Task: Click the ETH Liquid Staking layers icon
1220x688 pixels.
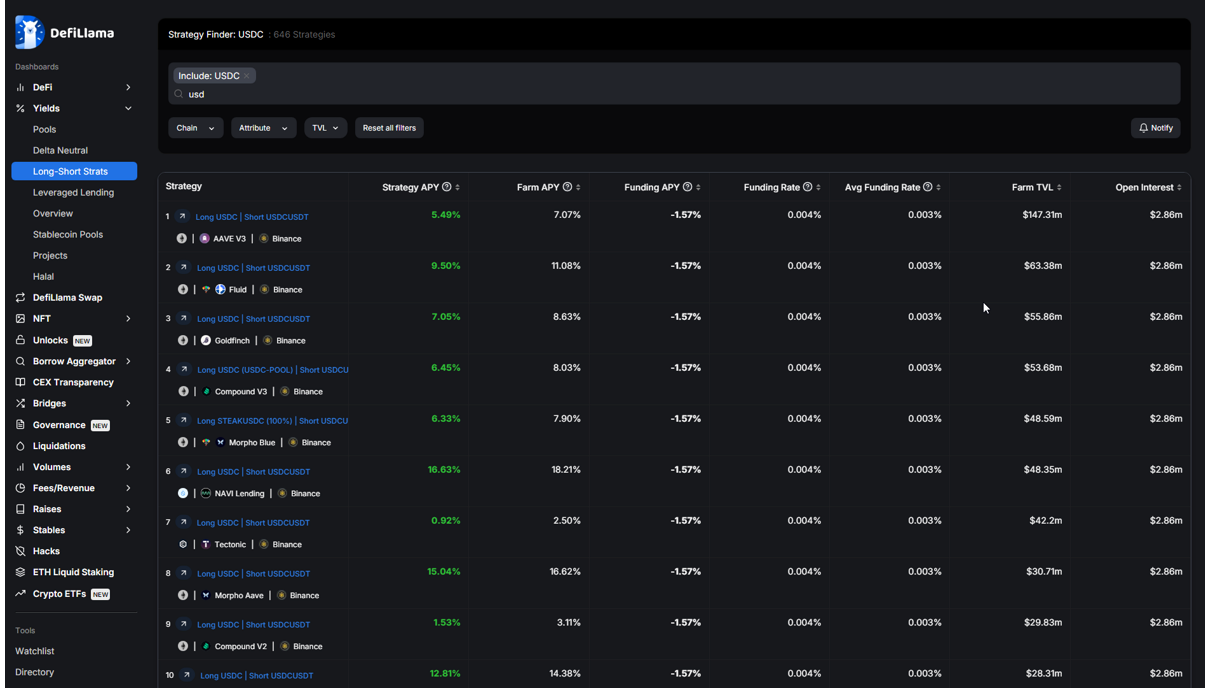Action: pos(20,572)
